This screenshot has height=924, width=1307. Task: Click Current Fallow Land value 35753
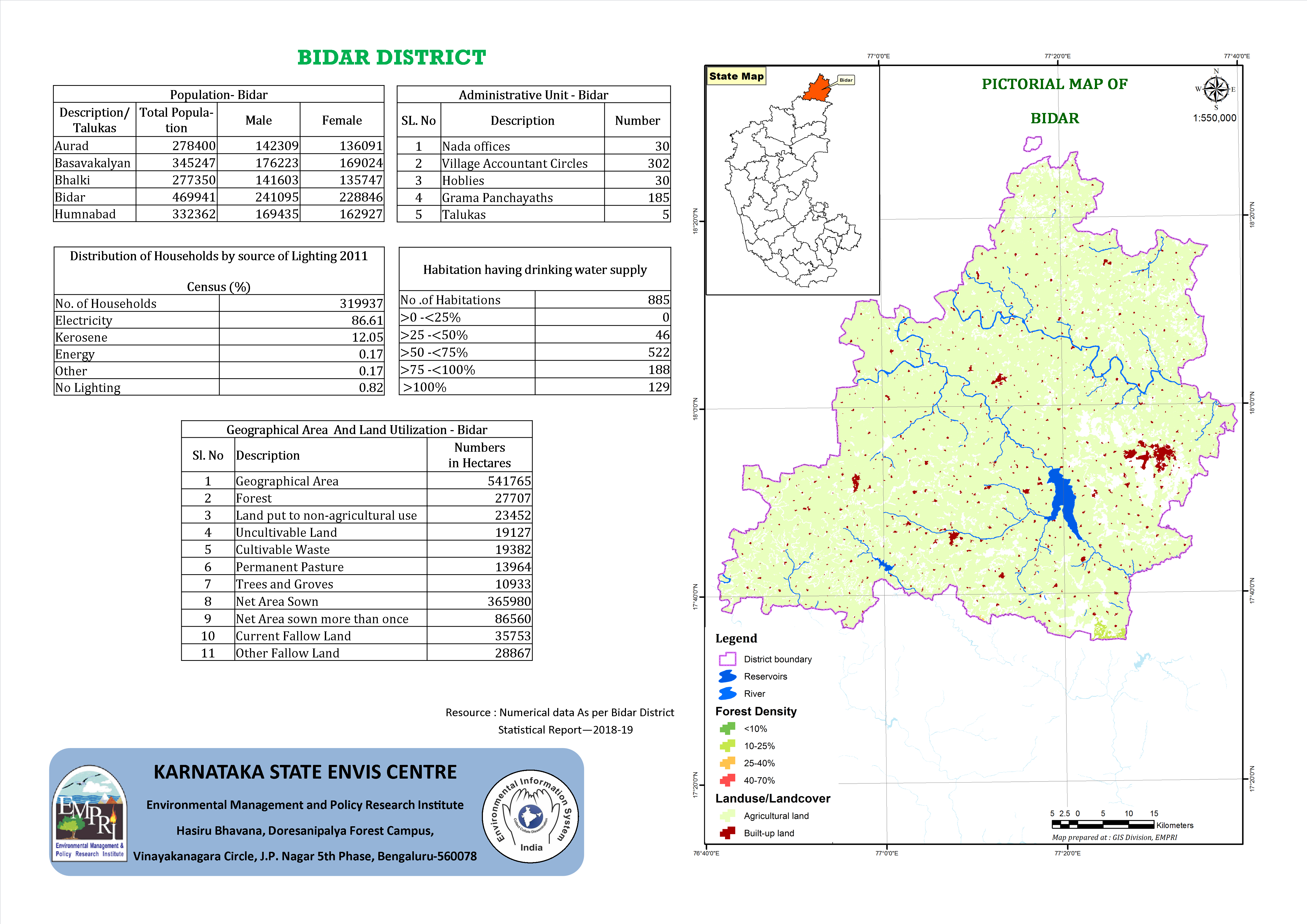[513, 636]
